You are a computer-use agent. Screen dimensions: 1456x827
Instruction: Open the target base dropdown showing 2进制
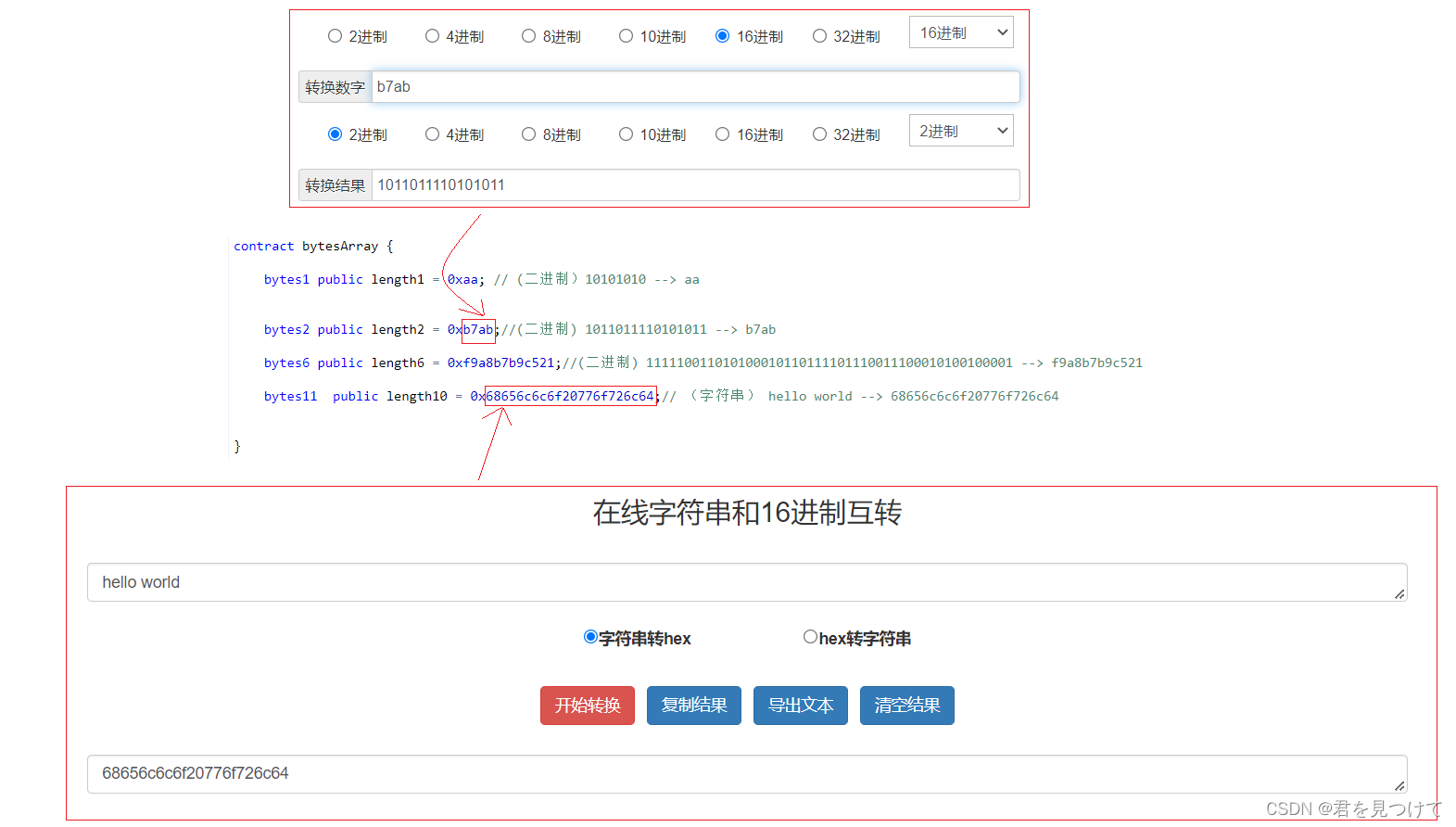point(961,131)
